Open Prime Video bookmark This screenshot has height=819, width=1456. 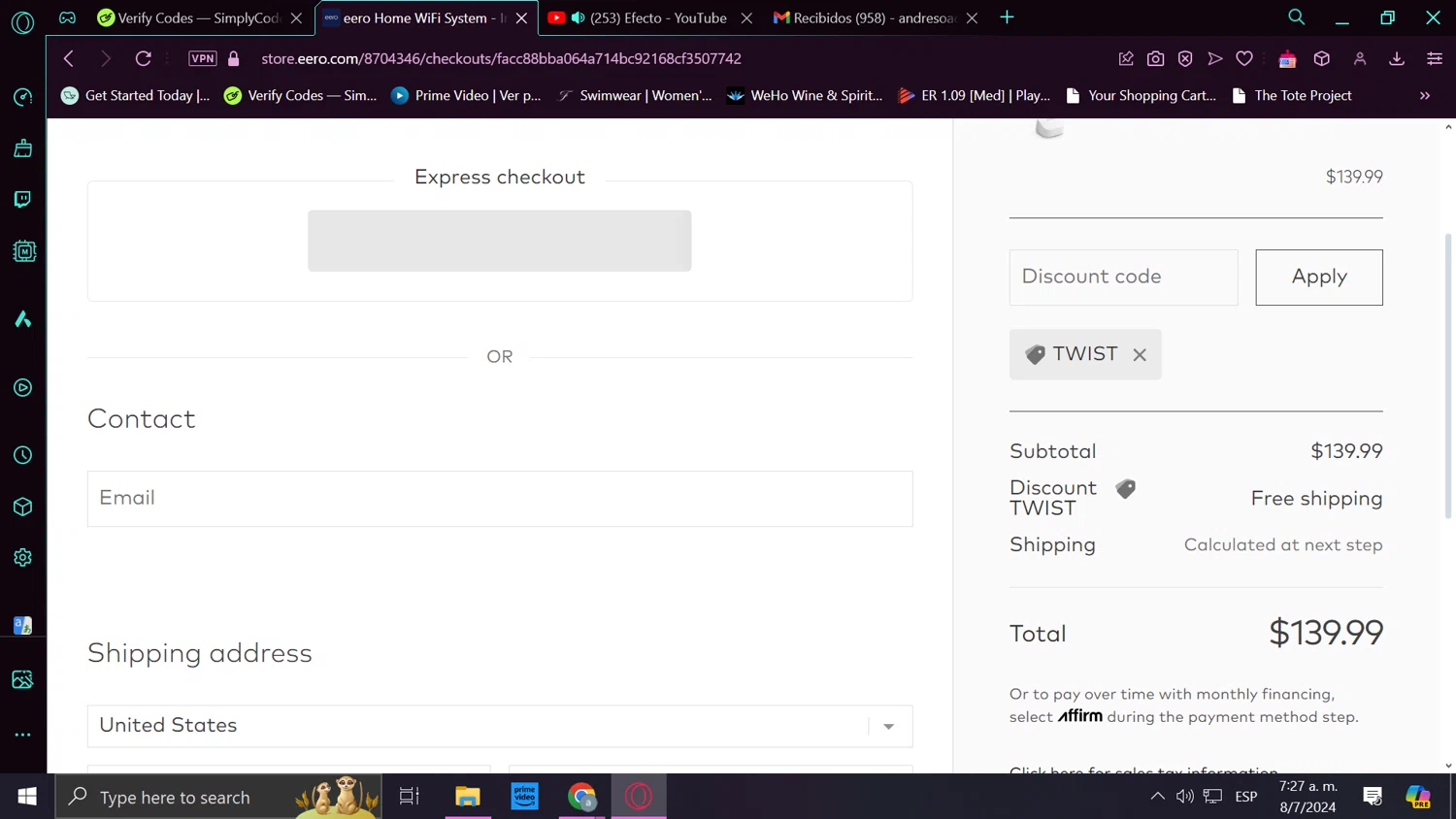[x=466, y=95]
